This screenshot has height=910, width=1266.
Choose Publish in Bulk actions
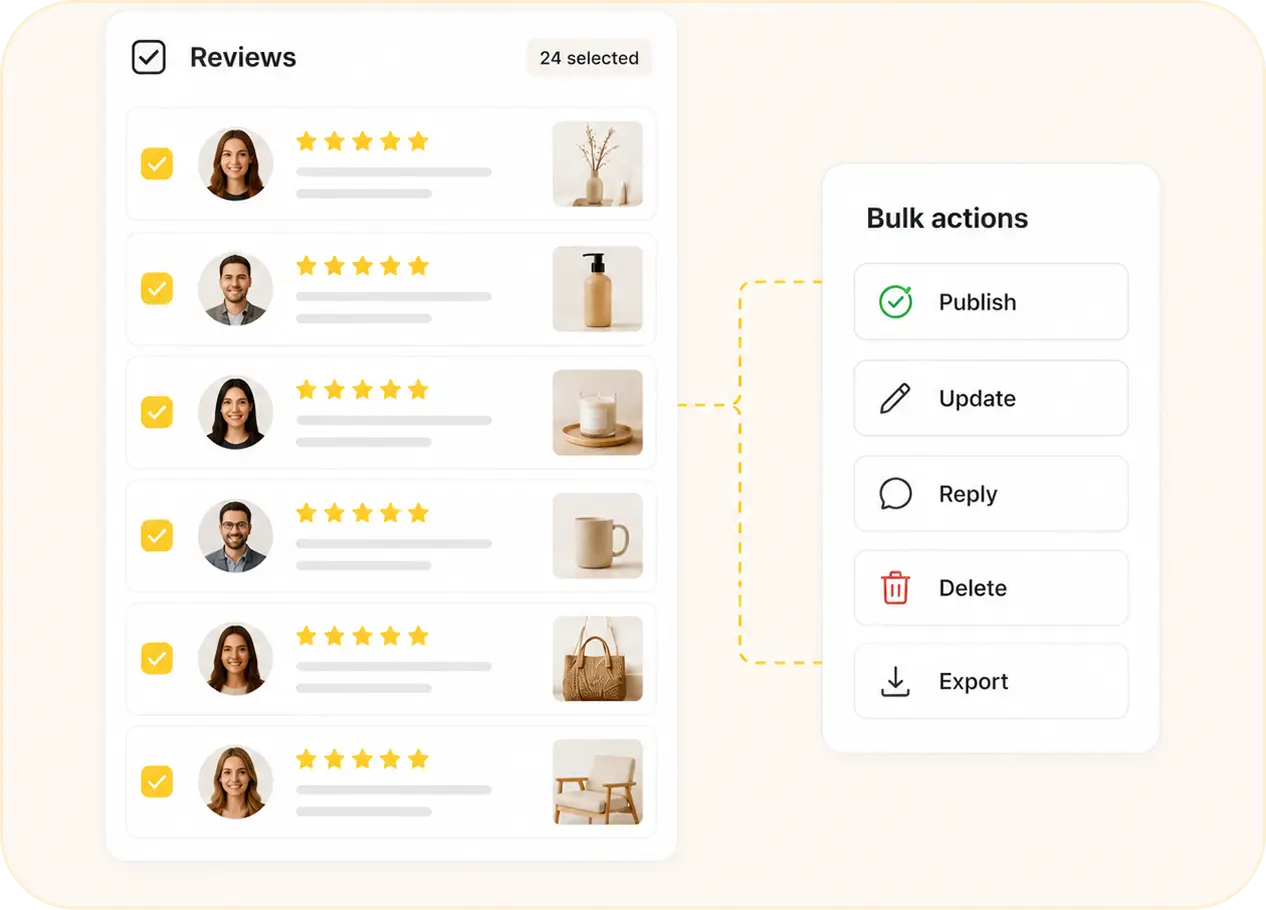coord(991,302)
